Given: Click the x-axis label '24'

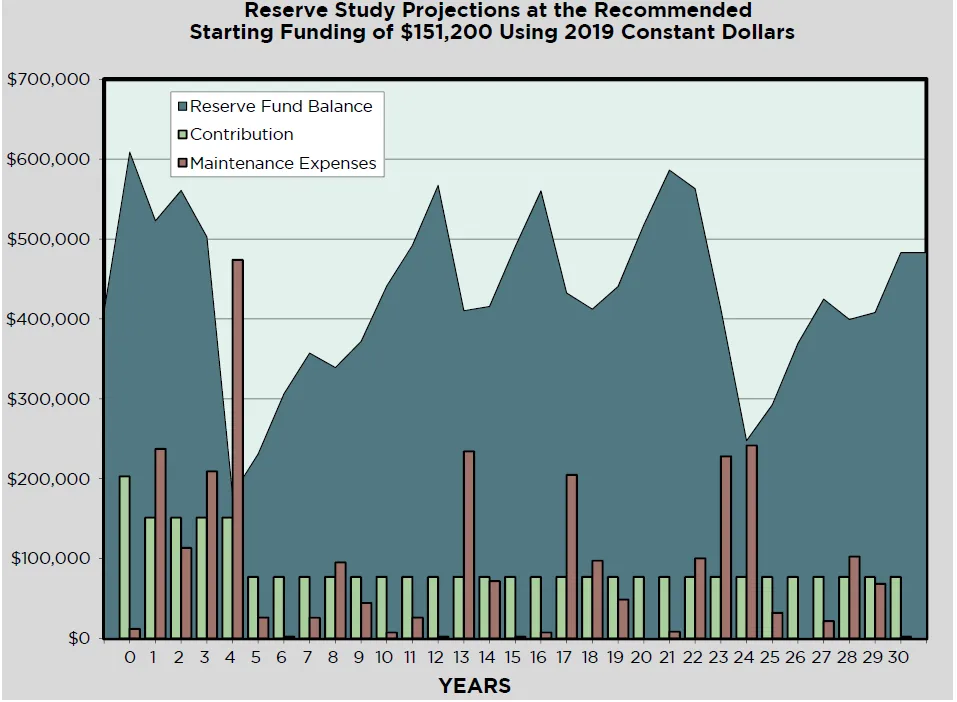Looking at the screenshot, I should (744, 658).
